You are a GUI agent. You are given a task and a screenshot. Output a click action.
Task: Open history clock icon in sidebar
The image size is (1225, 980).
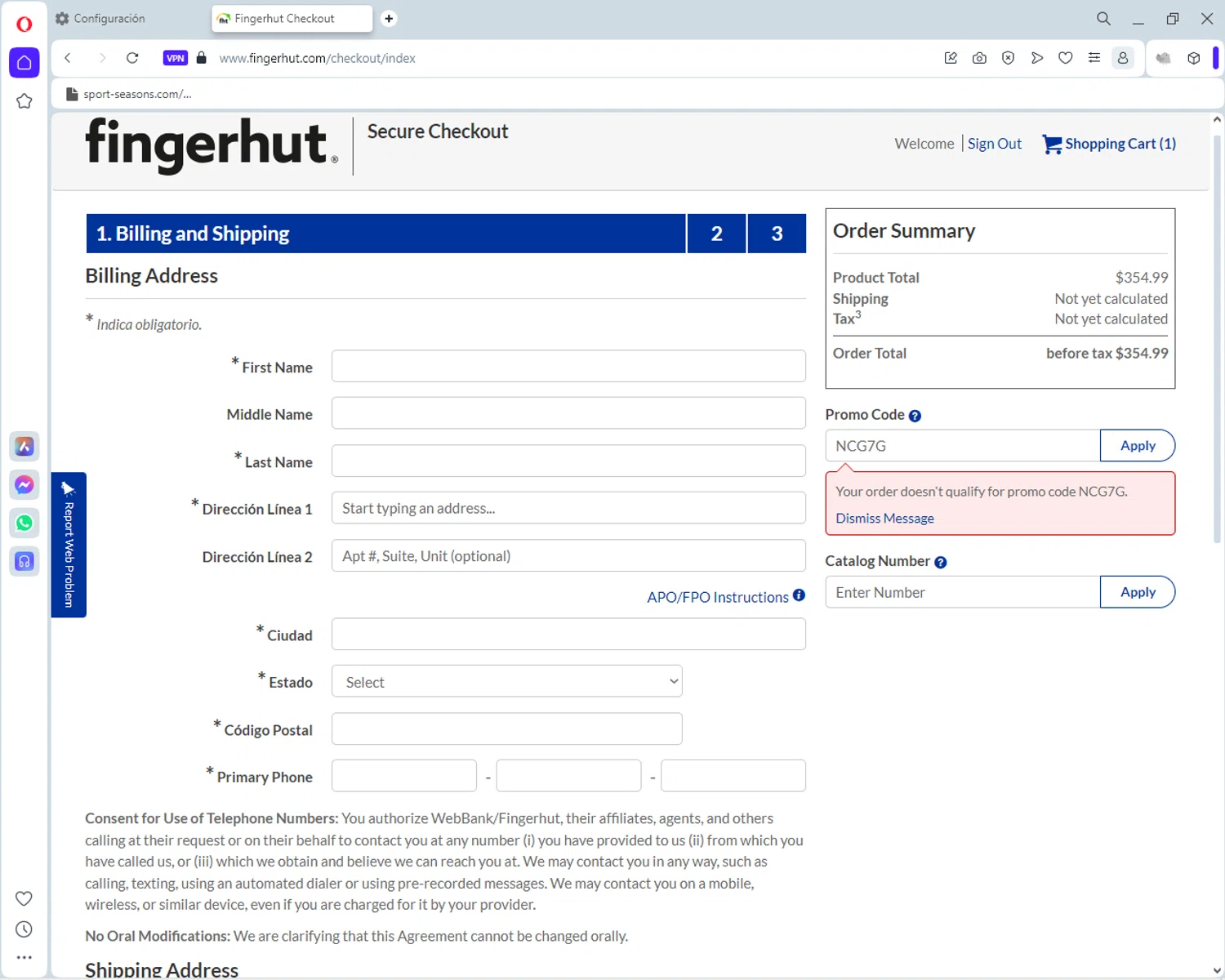(x=24, y=929)
